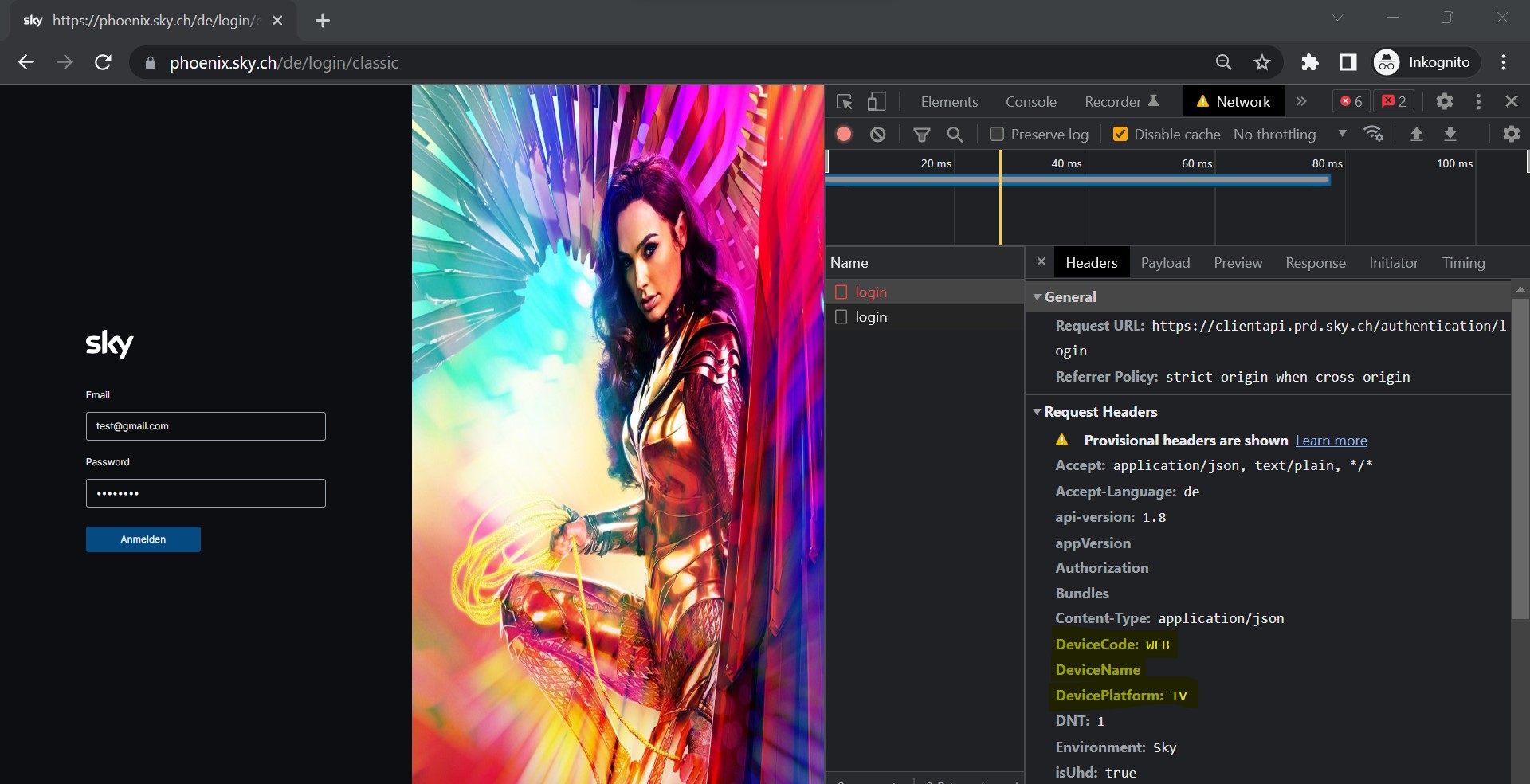Viewport: 1530px width, 784px height.
Task: Sort requests by Name column
Action: [924, 262]
